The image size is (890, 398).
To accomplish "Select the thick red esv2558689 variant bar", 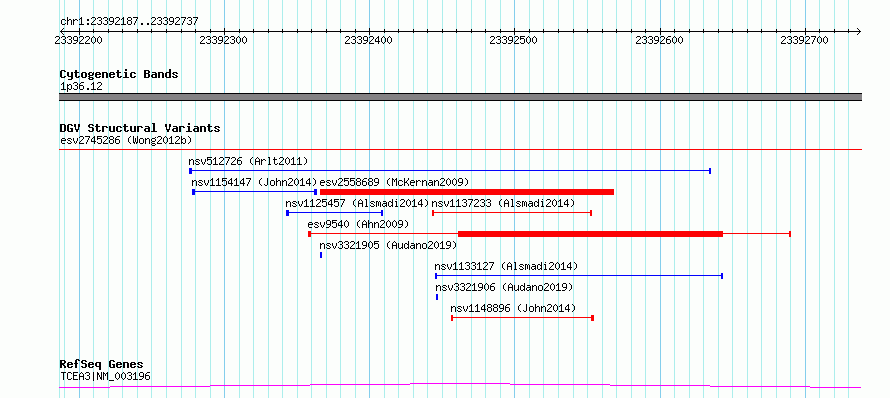I will pos(467,192).
